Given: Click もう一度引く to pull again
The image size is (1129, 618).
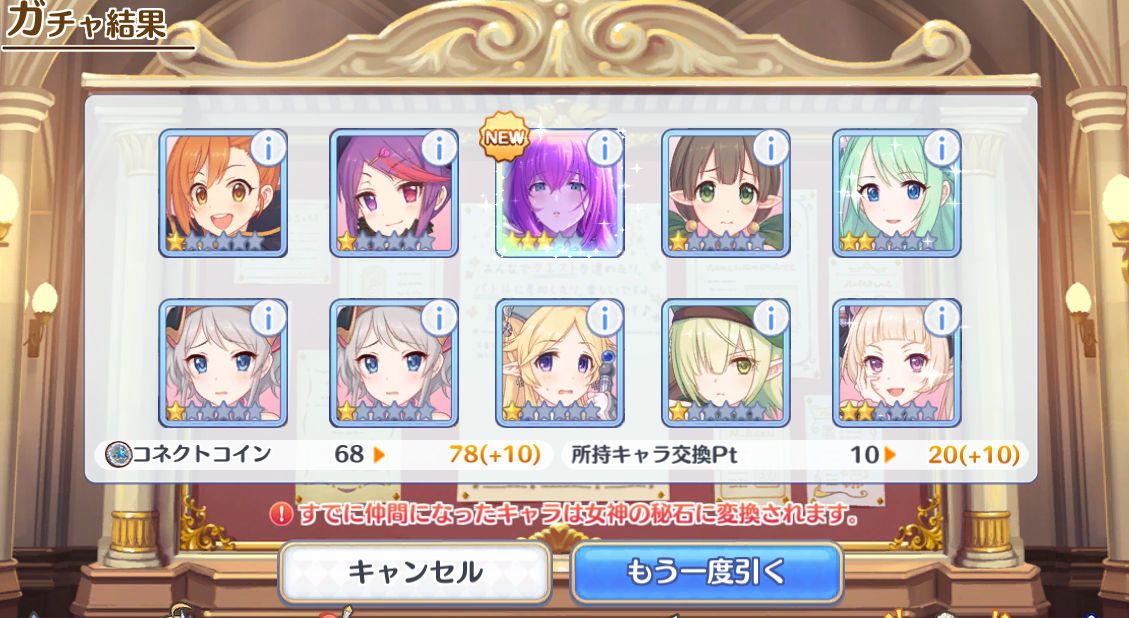Looking at the screenshot, I should tap(706, 573).
